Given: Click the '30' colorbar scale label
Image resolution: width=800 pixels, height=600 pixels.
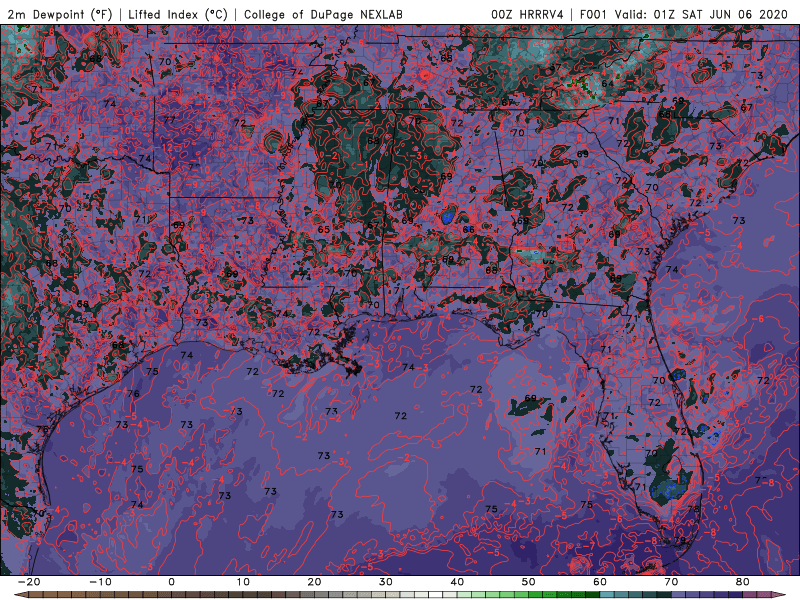Looking at the screenshot, I should (x=386, y=582).
